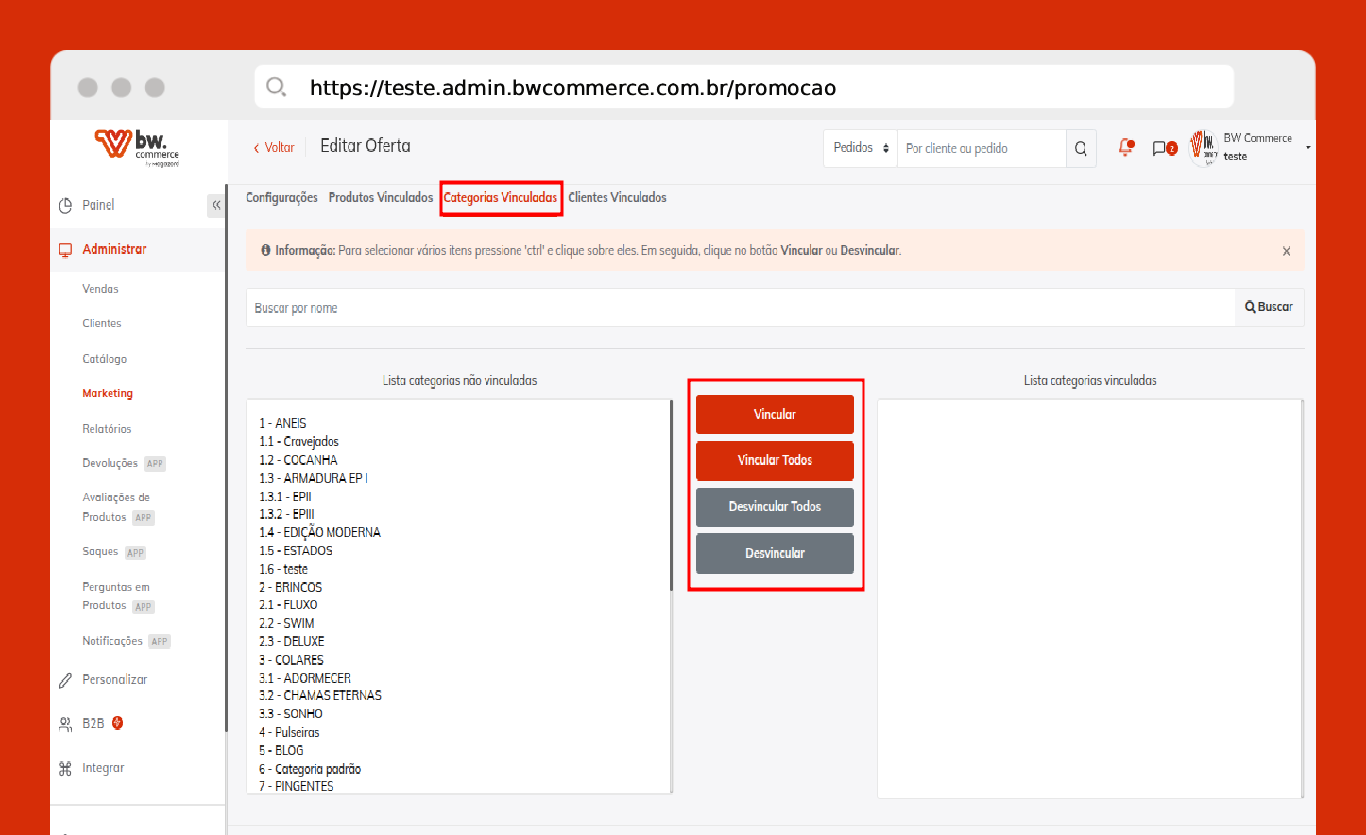Open the chat messages icon
This screenshot has height=835, width=1366.
point(1161,148)
